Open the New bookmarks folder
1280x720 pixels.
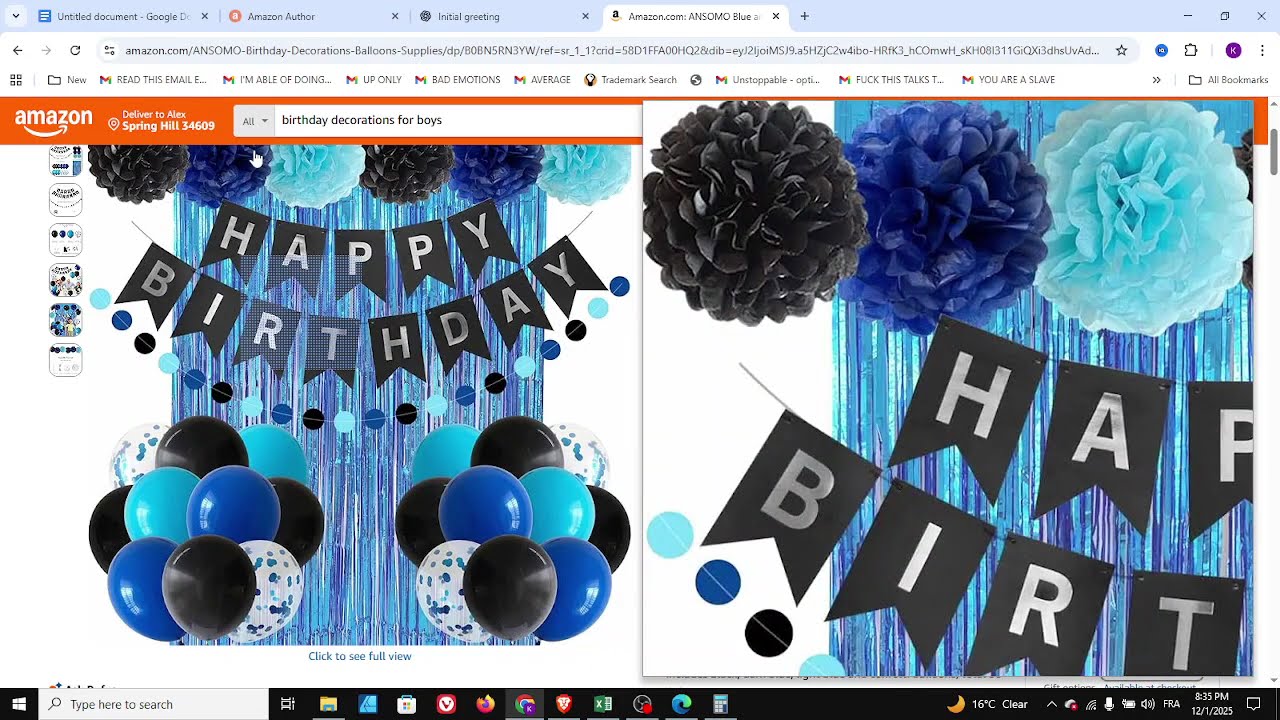(x=67, y=80)
